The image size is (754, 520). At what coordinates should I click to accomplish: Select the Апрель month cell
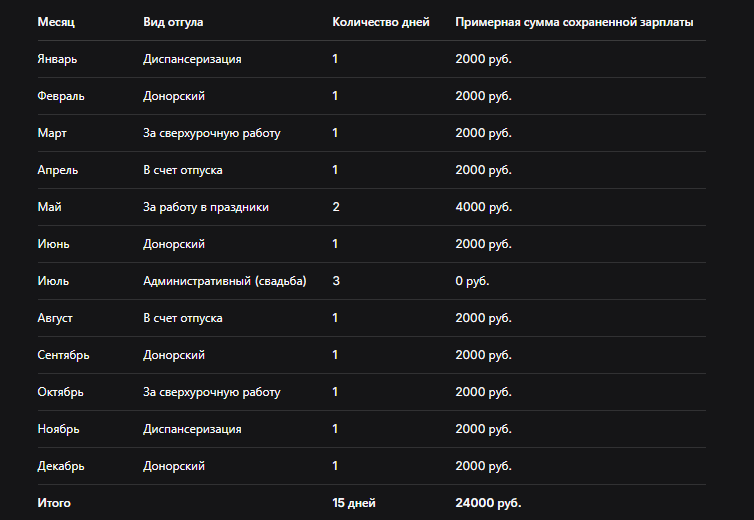pyautogui.click(x=58, y=170)
